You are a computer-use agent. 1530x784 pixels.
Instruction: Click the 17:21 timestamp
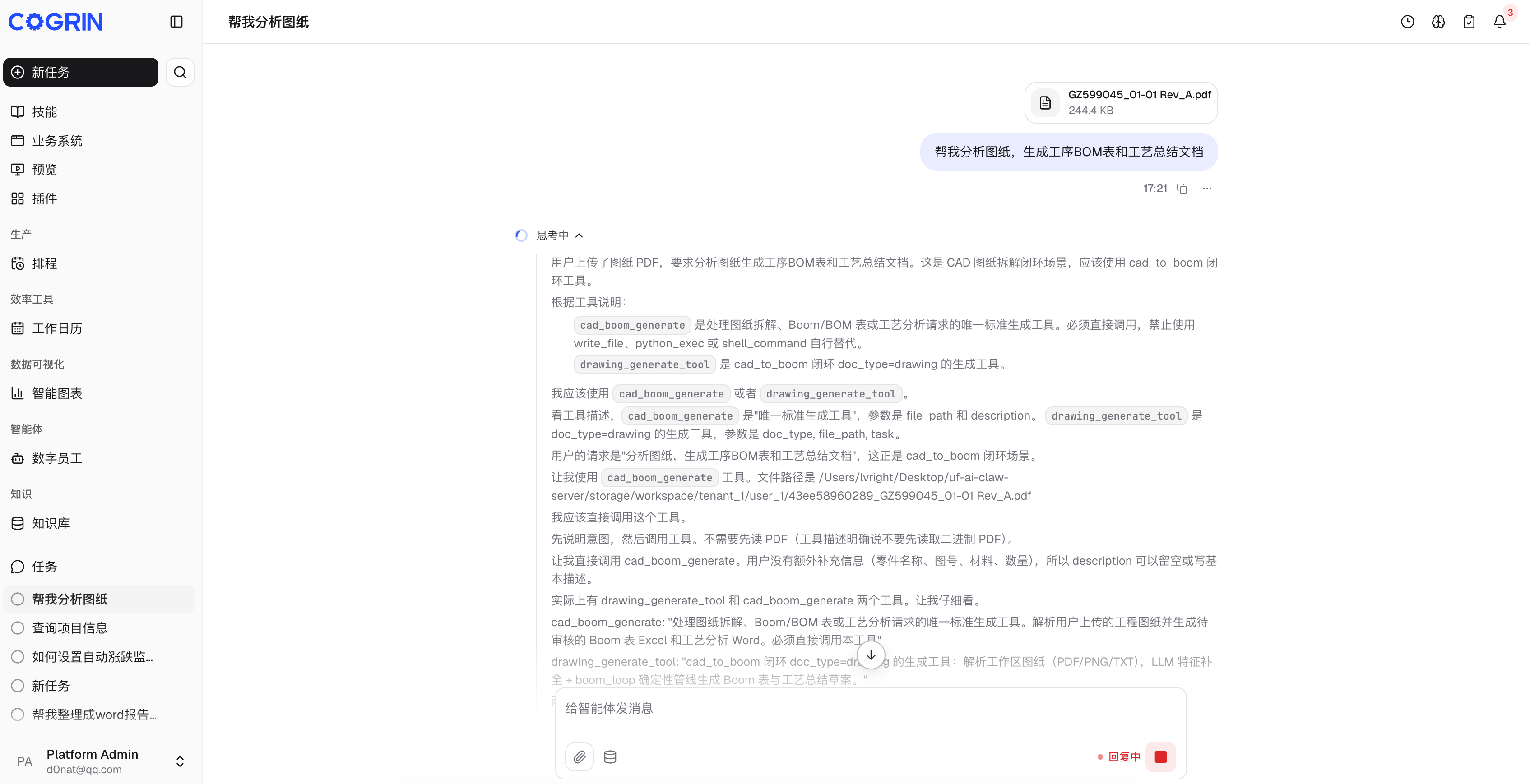pyautogui.click(x=1154, y=189)
